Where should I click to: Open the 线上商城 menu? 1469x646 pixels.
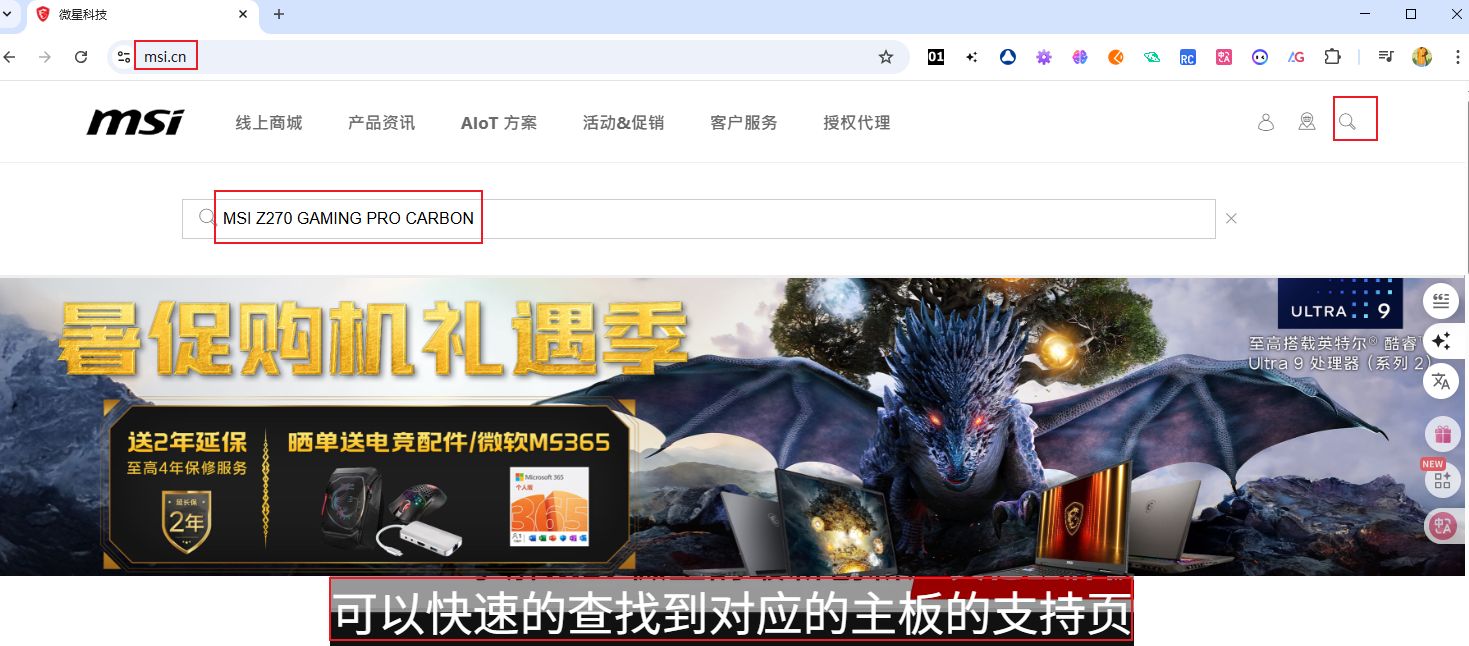tap(269, 123)
